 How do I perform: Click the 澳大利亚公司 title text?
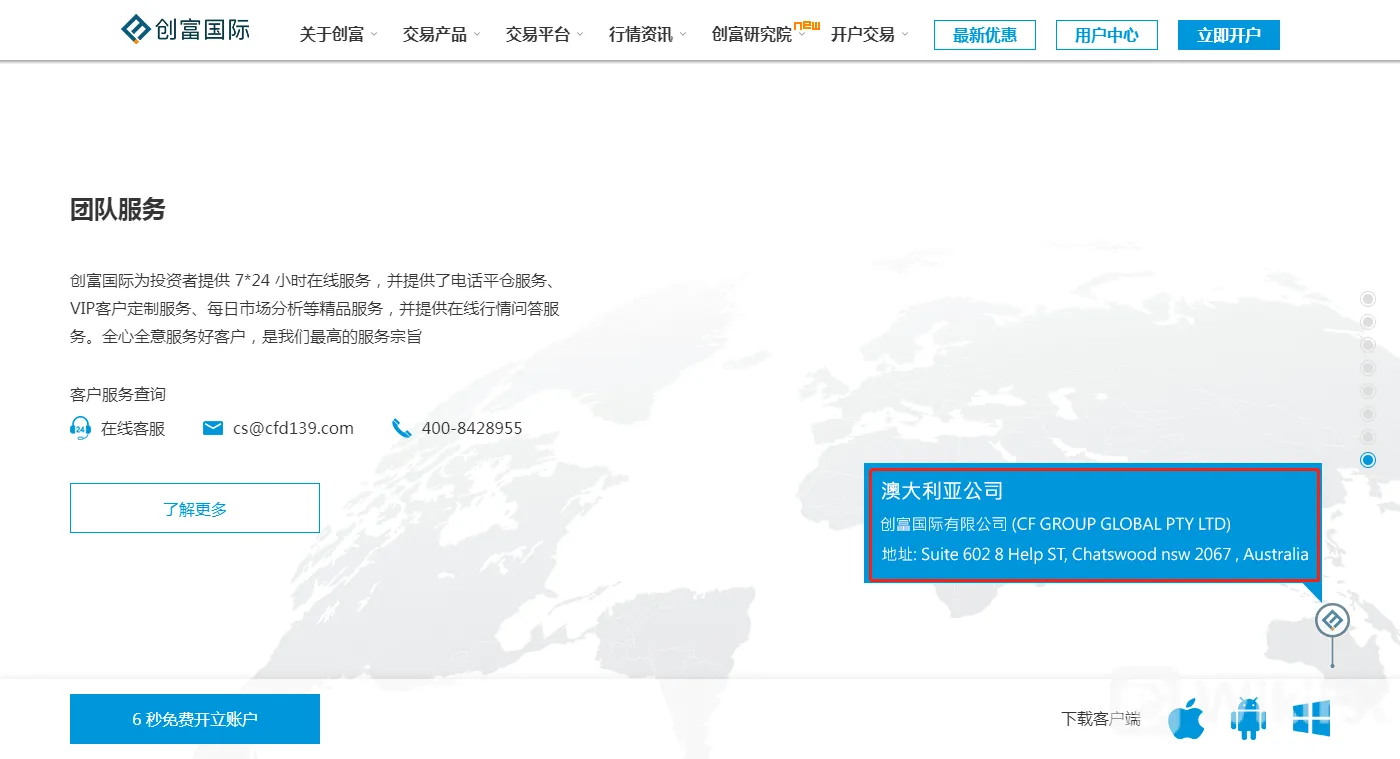click(x=942, y=491)
